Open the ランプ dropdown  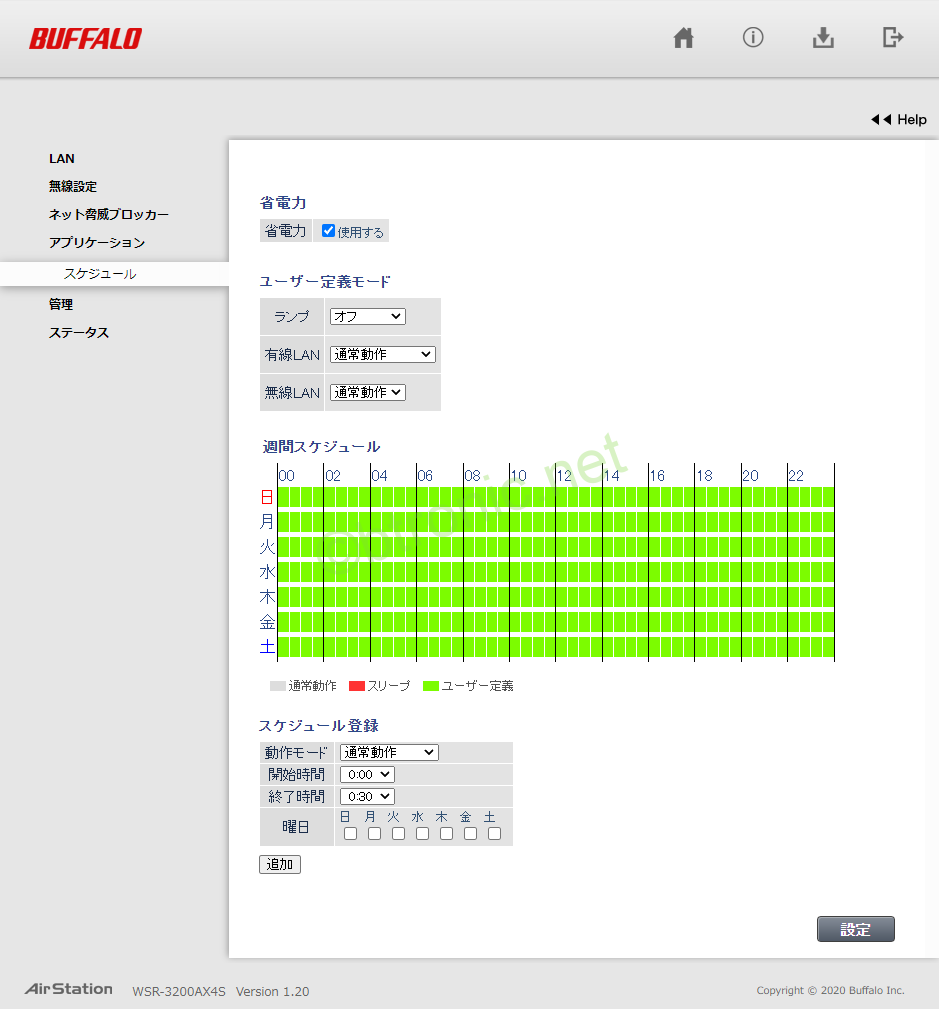coord(367,316)
